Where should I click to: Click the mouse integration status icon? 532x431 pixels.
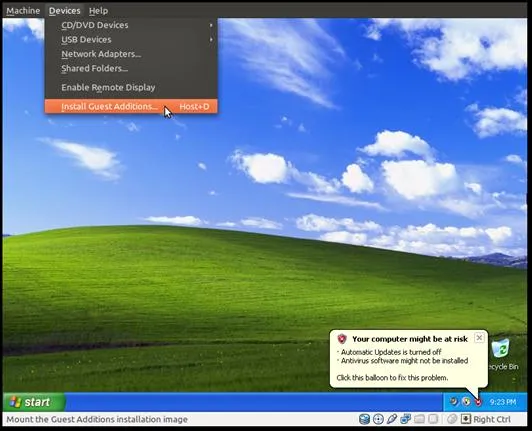(452, 419)
